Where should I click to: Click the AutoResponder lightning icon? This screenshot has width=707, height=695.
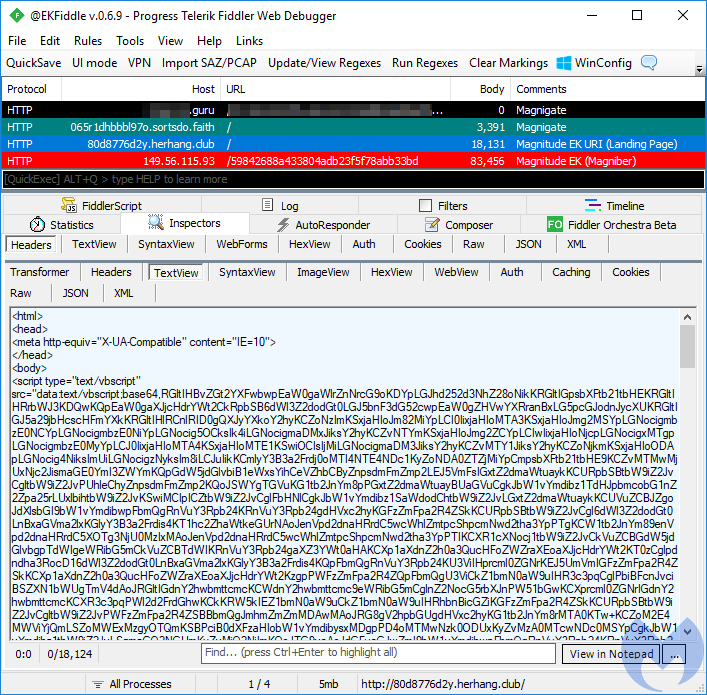pos(283,225)
